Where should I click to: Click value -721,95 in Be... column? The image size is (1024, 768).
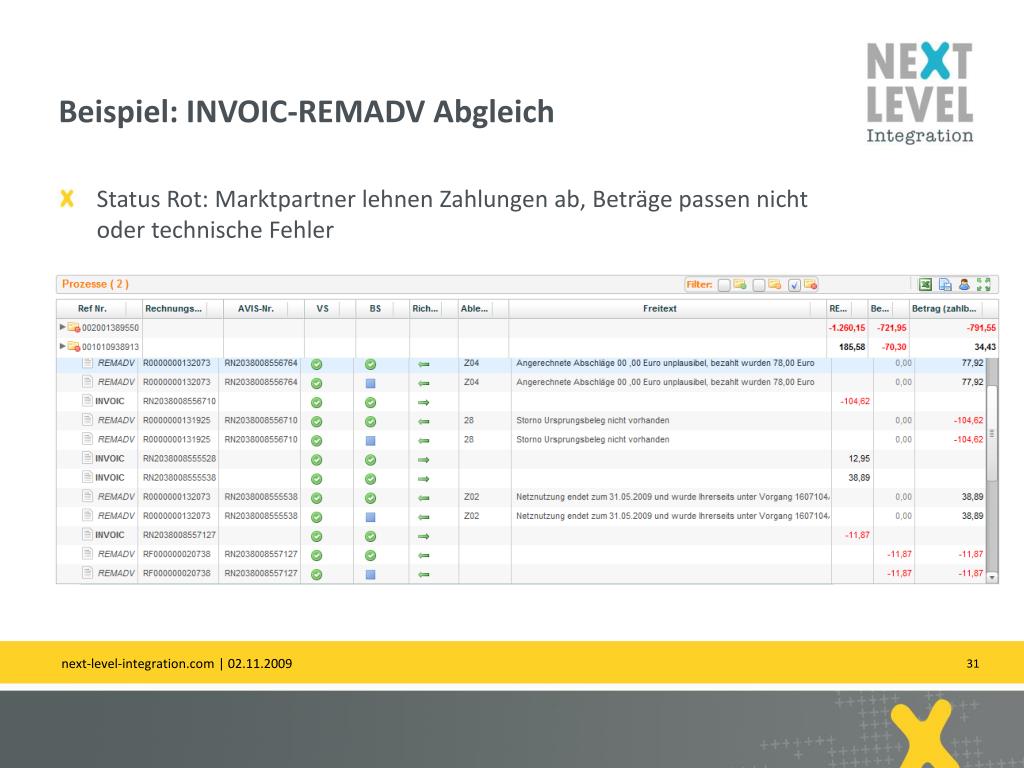point(891,328)
